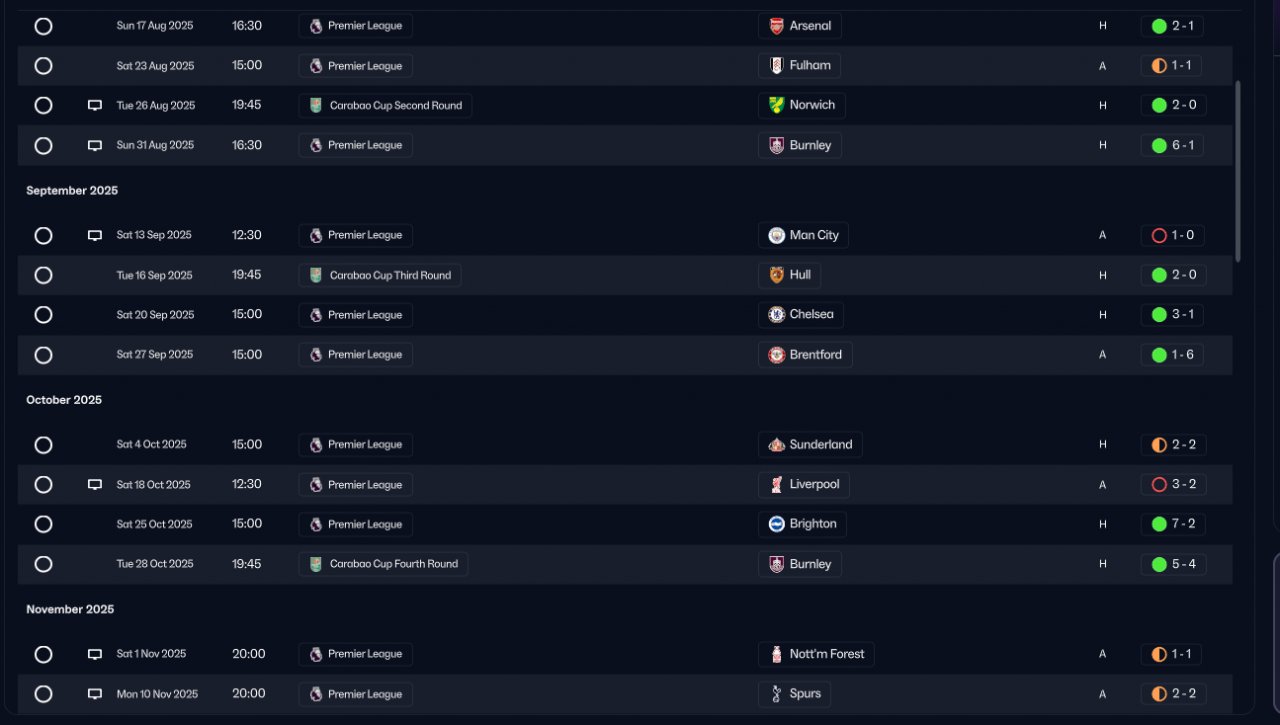Viewport: 1280px width, 725px height.
Task: Click the Arsenal club crest icon
Action: pyautogui.click(x=777, y=26)
